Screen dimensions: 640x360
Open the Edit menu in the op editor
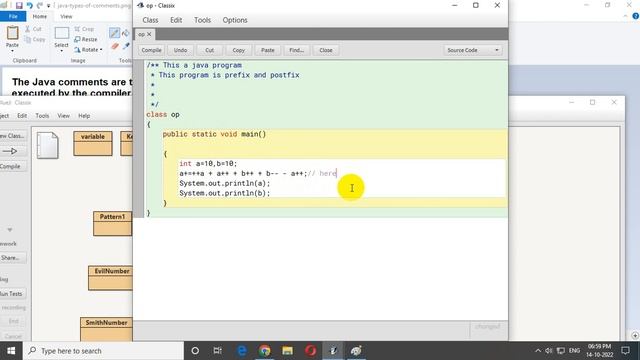(x=176, y=20)
